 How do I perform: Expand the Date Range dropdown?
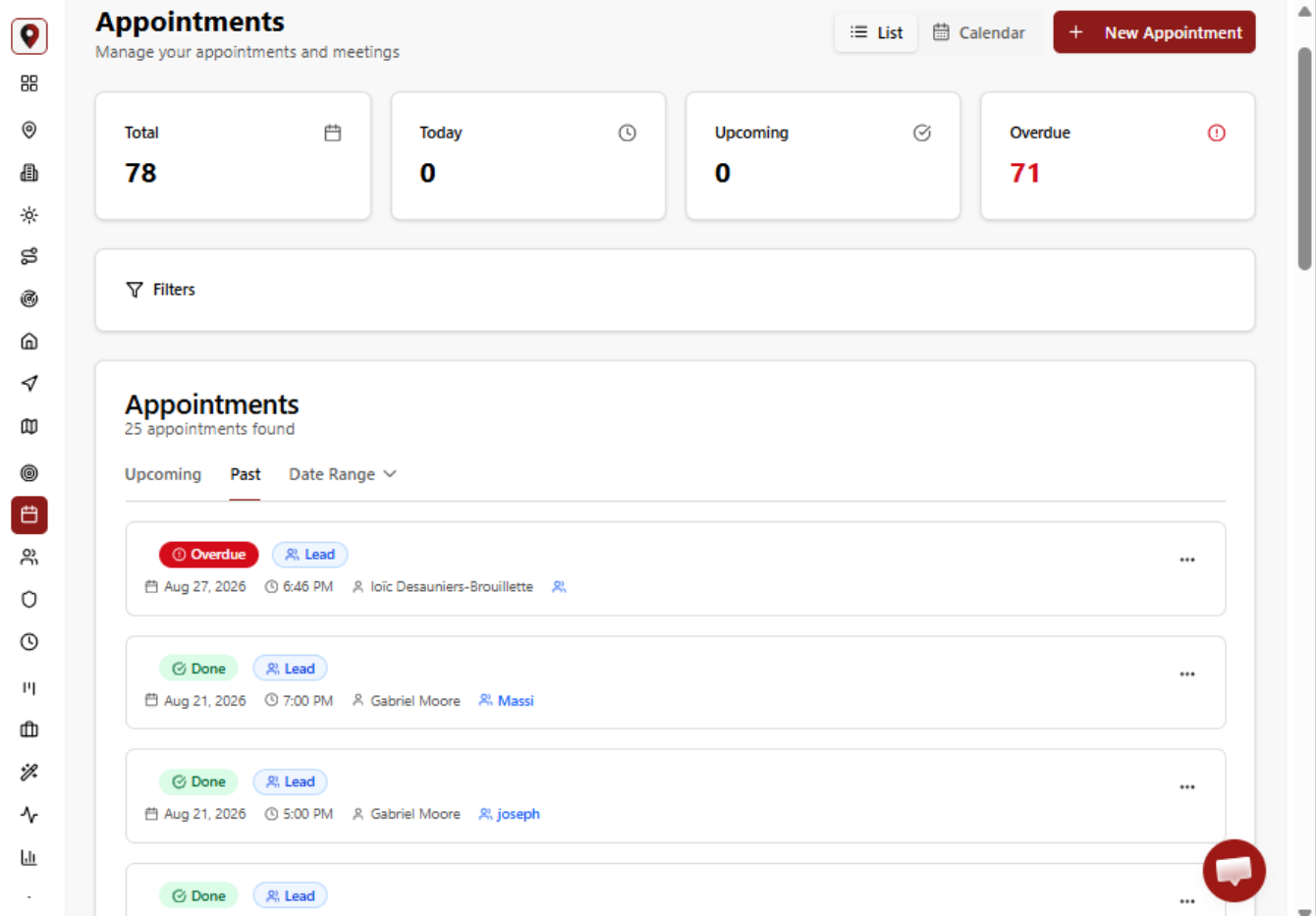click(343, 474)
